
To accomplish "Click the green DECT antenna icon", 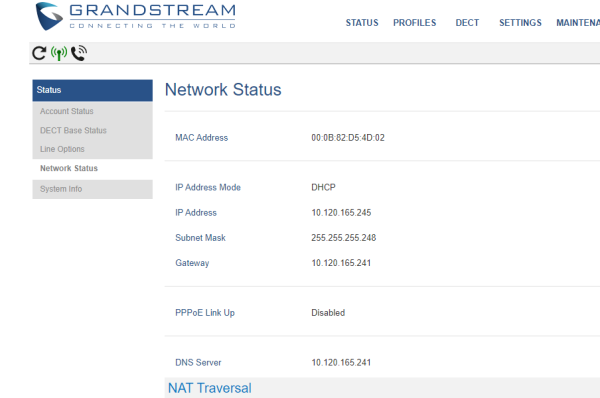I will coord(59,53).
